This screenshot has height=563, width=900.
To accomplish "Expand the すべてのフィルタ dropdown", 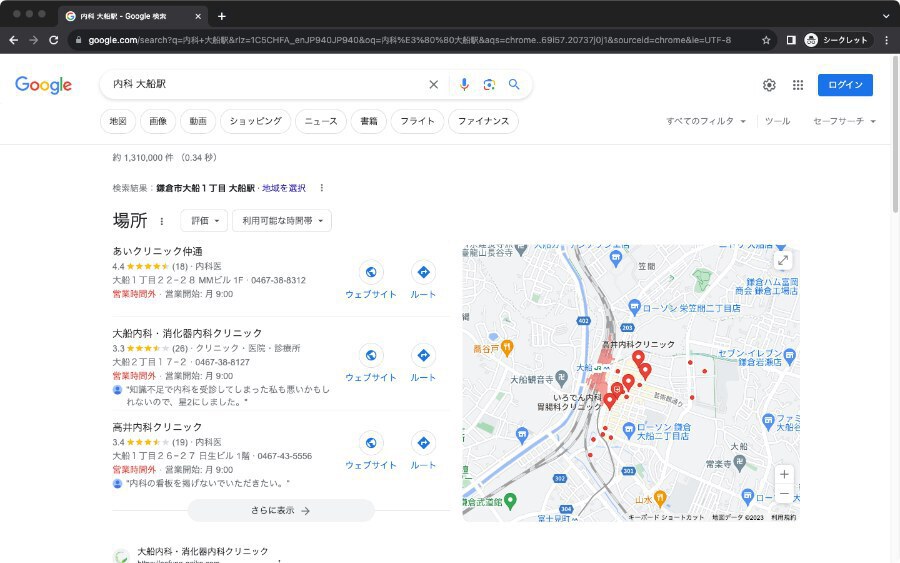I will (706, 121).
